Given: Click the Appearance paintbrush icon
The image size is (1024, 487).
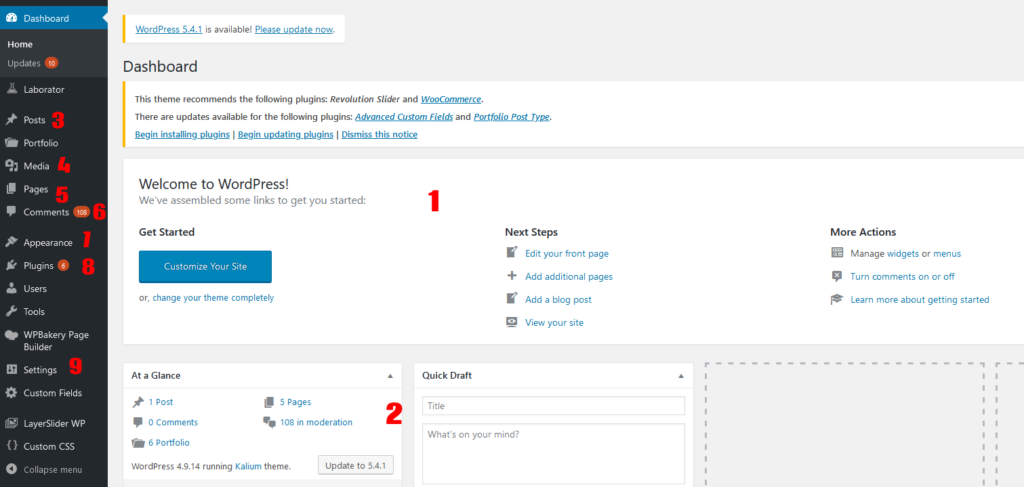Looking at the screenshot, I should [10, 242].
